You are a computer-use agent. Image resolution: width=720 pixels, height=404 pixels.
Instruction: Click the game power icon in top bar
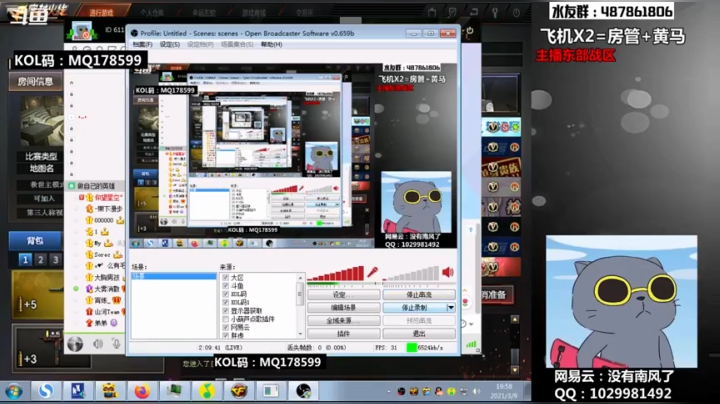tap(516, 12)
